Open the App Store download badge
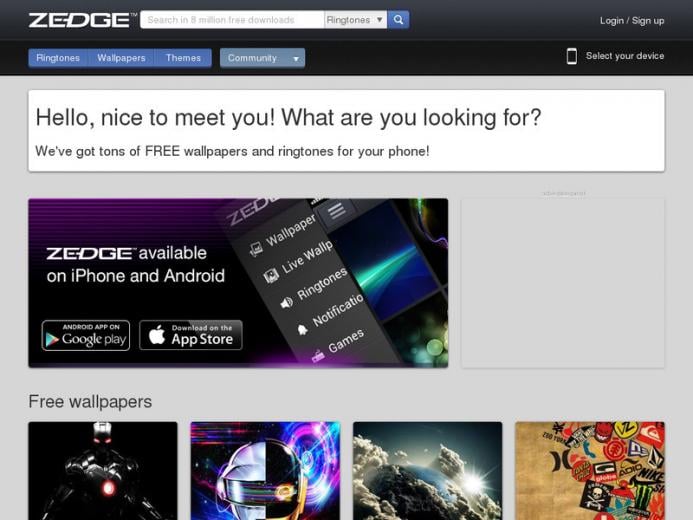693x520 pixels. click(x=191, y=335)
